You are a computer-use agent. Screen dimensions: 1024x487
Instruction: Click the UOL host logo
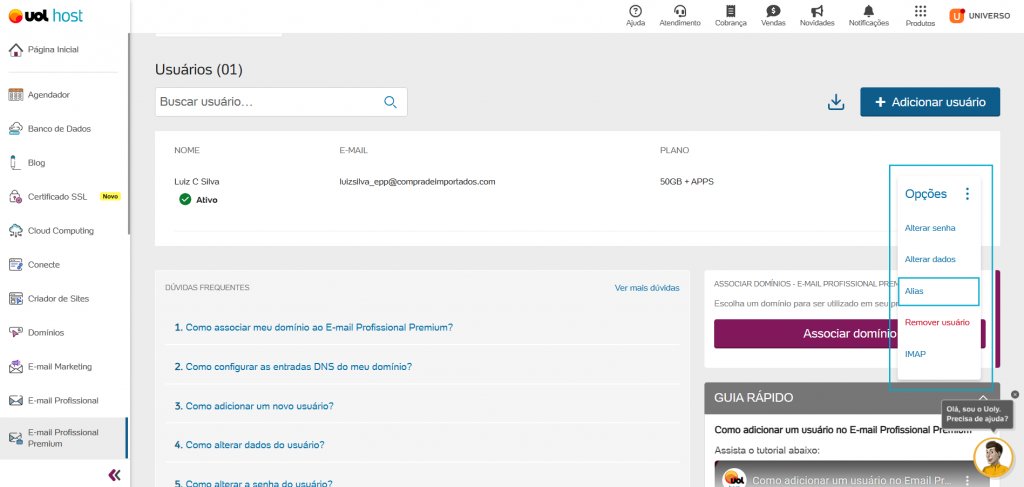coord(46,16)
